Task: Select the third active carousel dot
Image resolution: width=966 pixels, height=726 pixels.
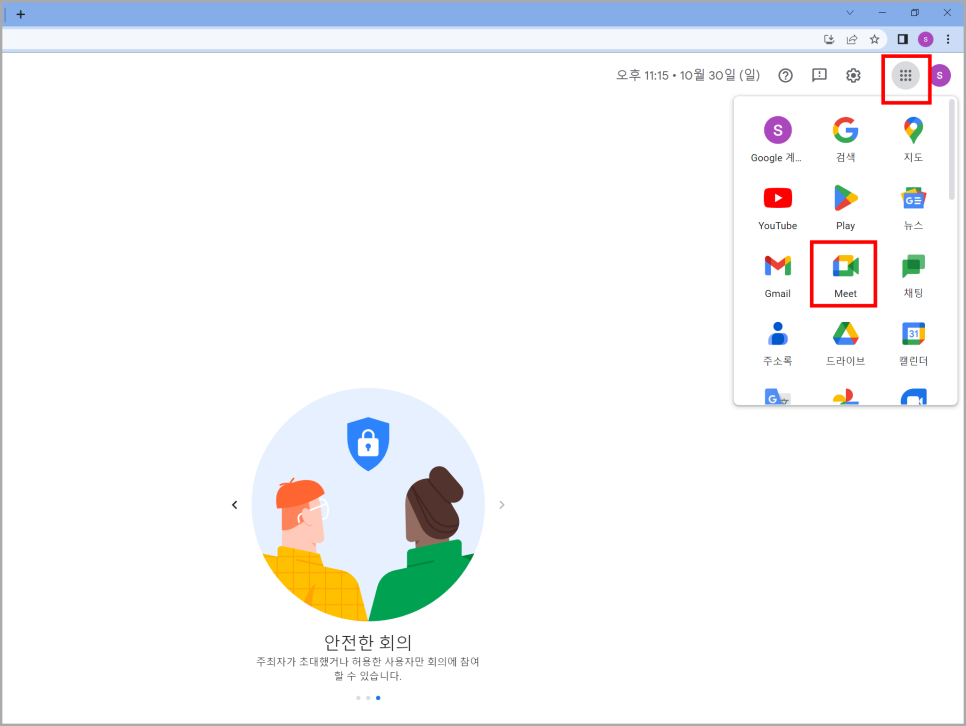Action: pos(378,698)
